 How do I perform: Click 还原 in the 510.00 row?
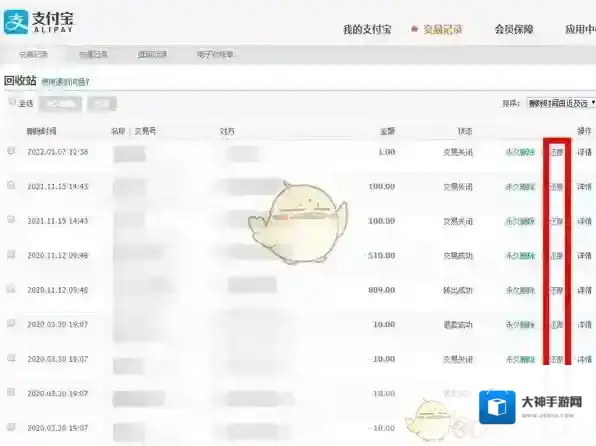click(556, 256)
